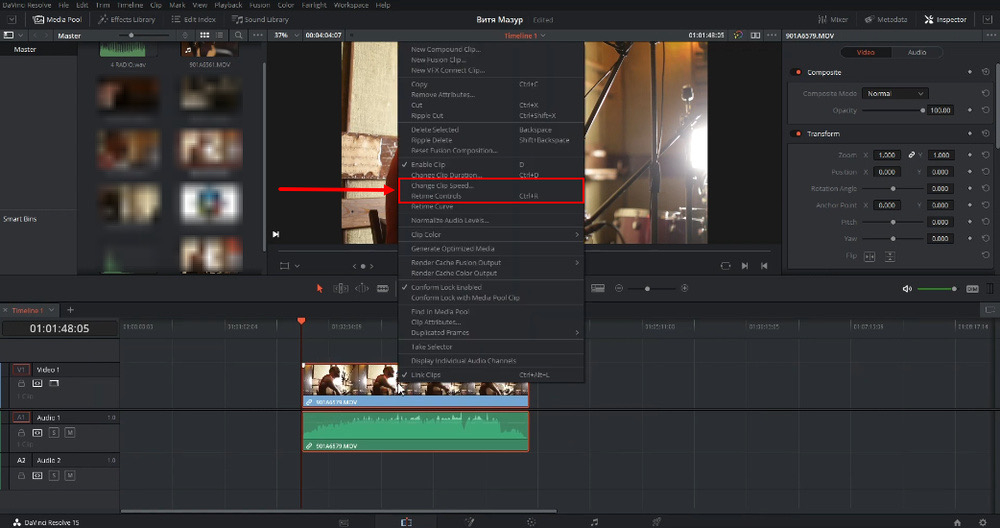Open the Media Pool panel
Screen dimensions: 1000x528
click(x=57, y=20)
